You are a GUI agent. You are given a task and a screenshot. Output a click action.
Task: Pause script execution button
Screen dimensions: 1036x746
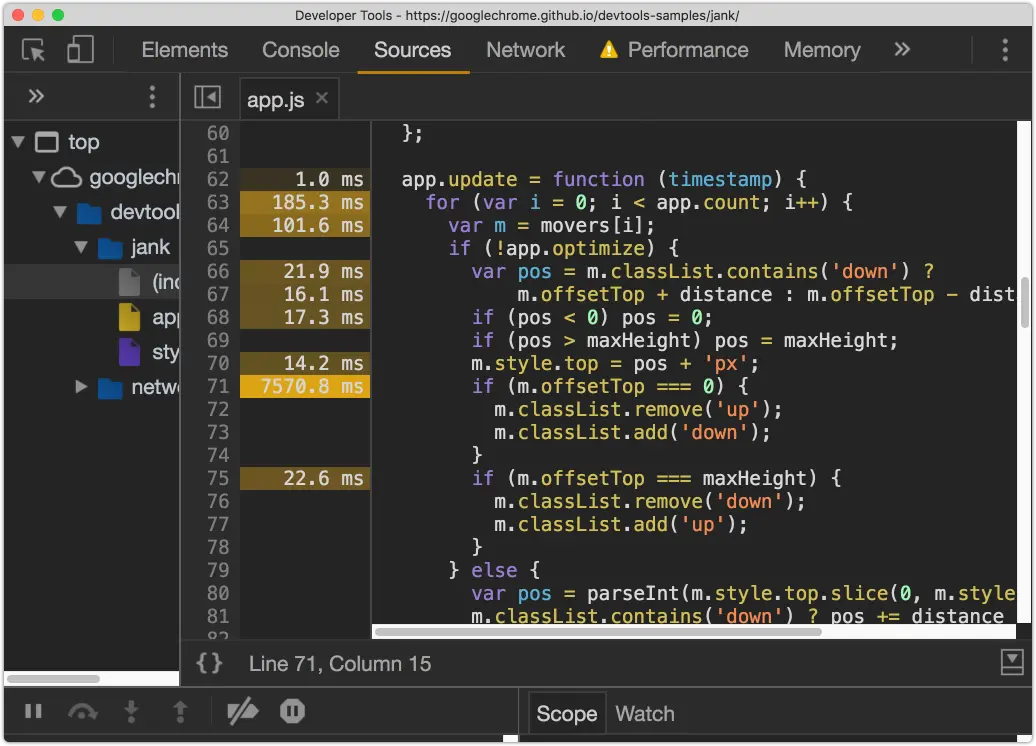33,711
